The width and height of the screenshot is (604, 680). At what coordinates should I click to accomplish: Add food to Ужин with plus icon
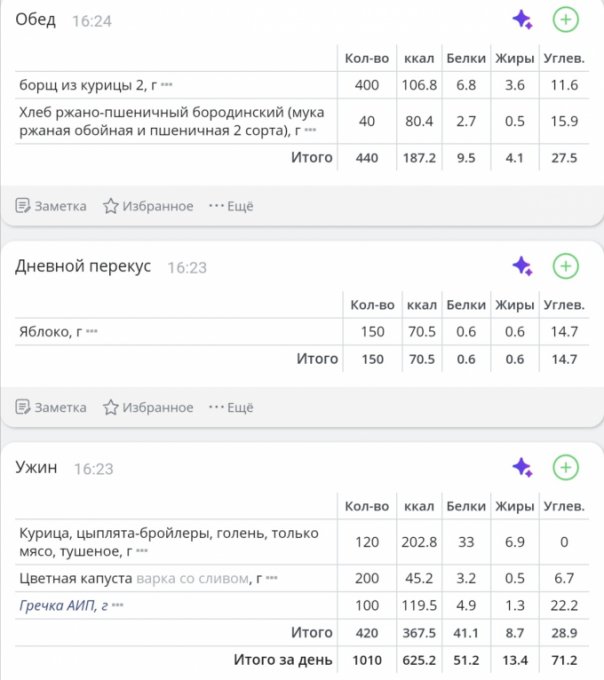coord(565,467)
